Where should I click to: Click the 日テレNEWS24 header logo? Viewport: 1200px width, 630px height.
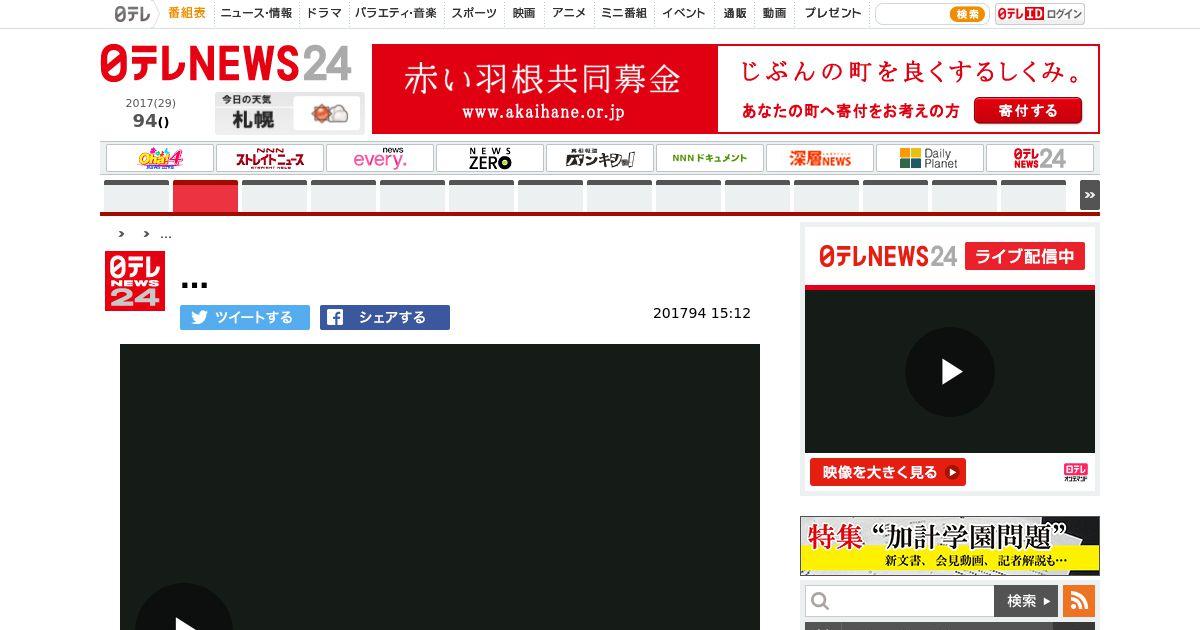click(226, 64)
